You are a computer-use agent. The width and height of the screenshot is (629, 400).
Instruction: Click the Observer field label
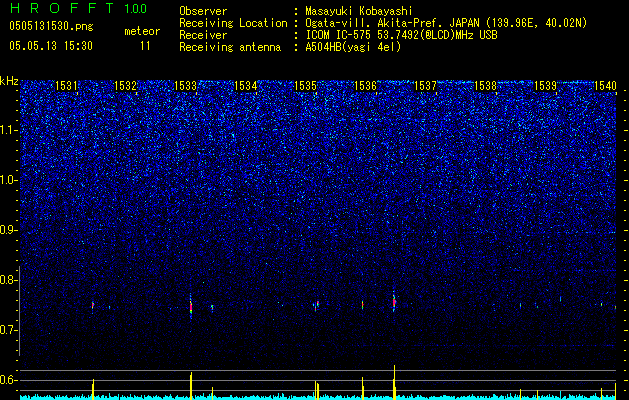(x=203, y=11)
